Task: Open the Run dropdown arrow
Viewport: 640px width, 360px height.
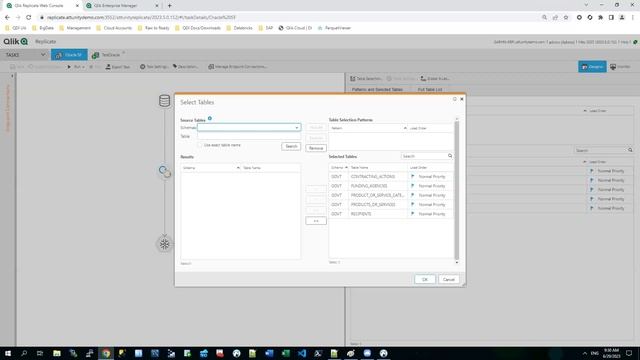Action: pyautogui.click(x=83, y=67)
